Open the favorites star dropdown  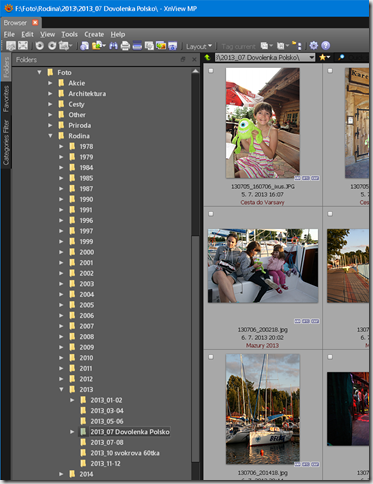click(324, 57)
